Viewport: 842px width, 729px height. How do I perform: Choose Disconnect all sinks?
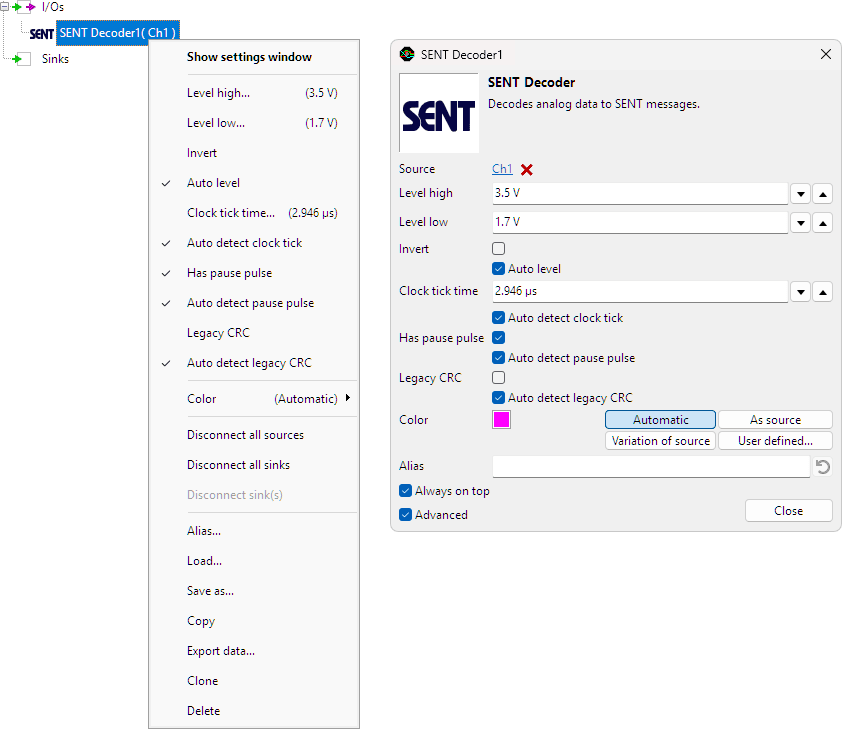coord(254,465)
